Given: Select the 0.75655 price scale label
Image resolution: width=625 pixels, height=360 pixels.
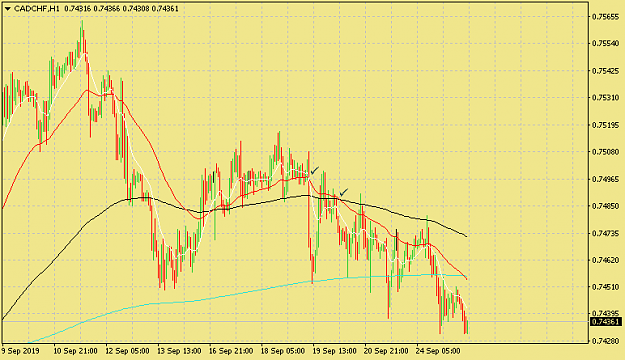Looking at the screenshot, I should click(x=605, y=17).
